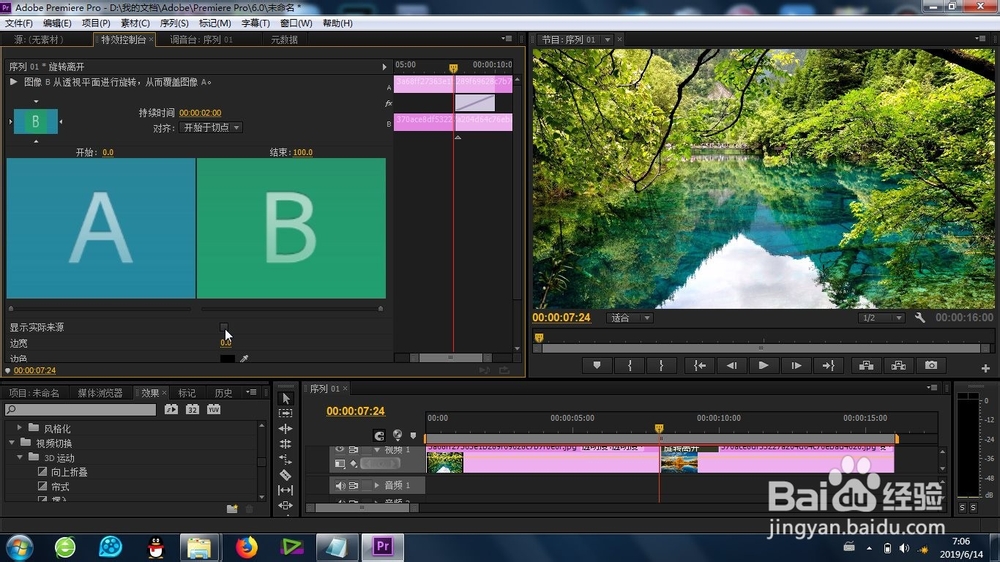This screenshot has height=562, width=1000.
Task: Switch to the 历史 tab
Action: 224,393
